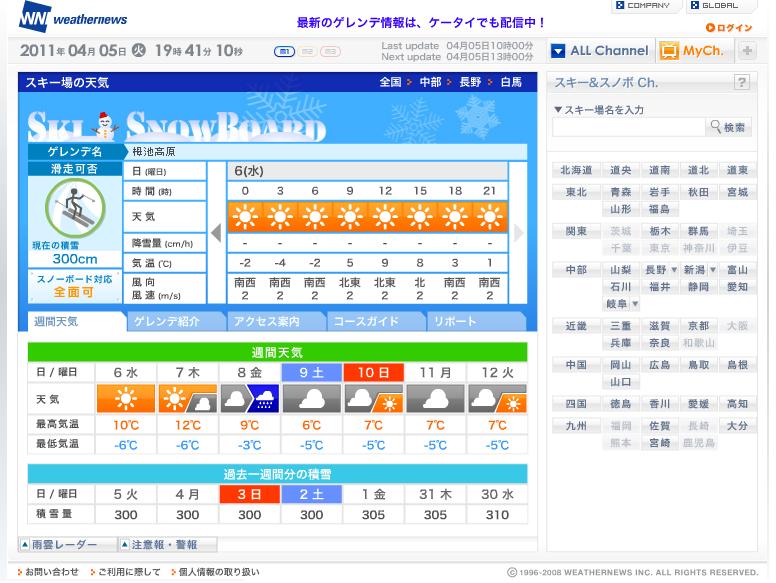
Task: Select the second display size toggle
Action: (307, 51)
